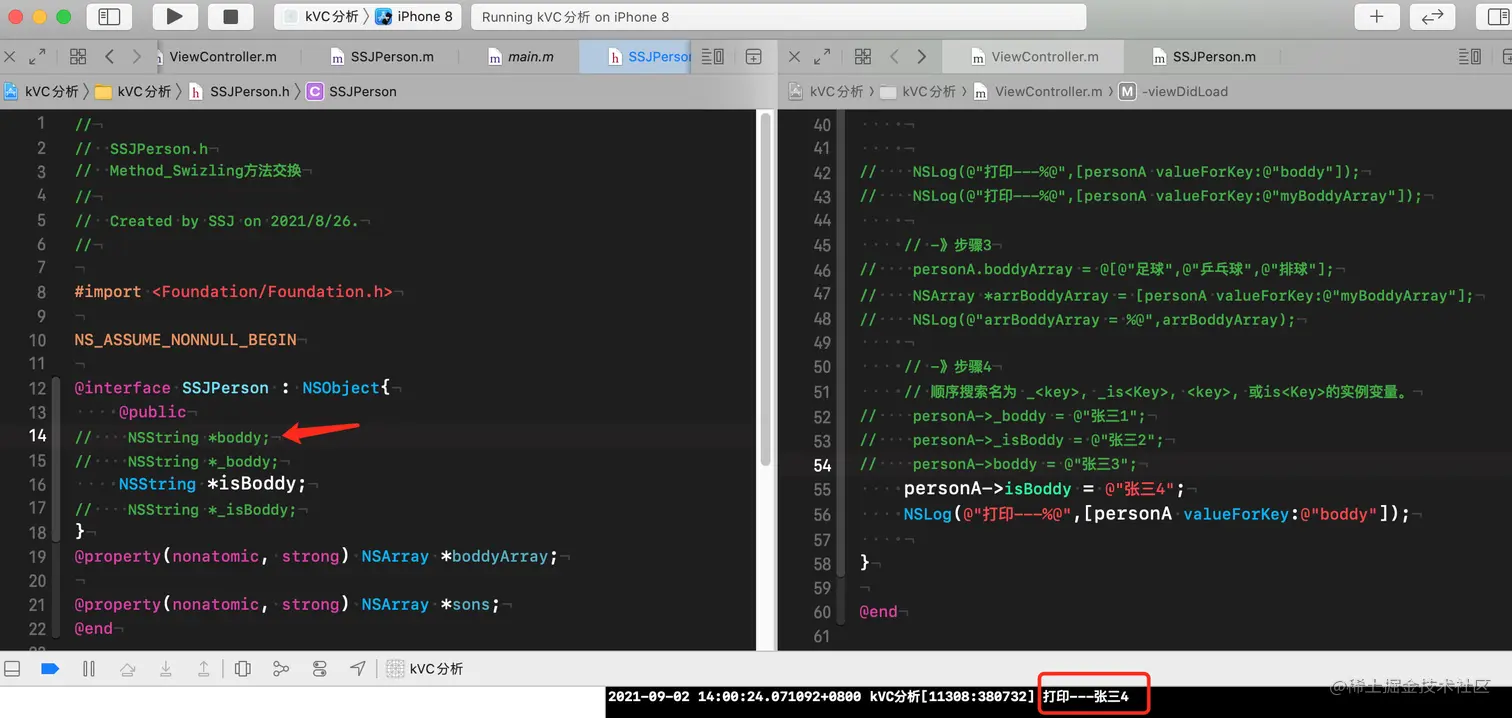
Task: Open -viewDidLoad method menu in jump bar
Action: (1174, 91)
